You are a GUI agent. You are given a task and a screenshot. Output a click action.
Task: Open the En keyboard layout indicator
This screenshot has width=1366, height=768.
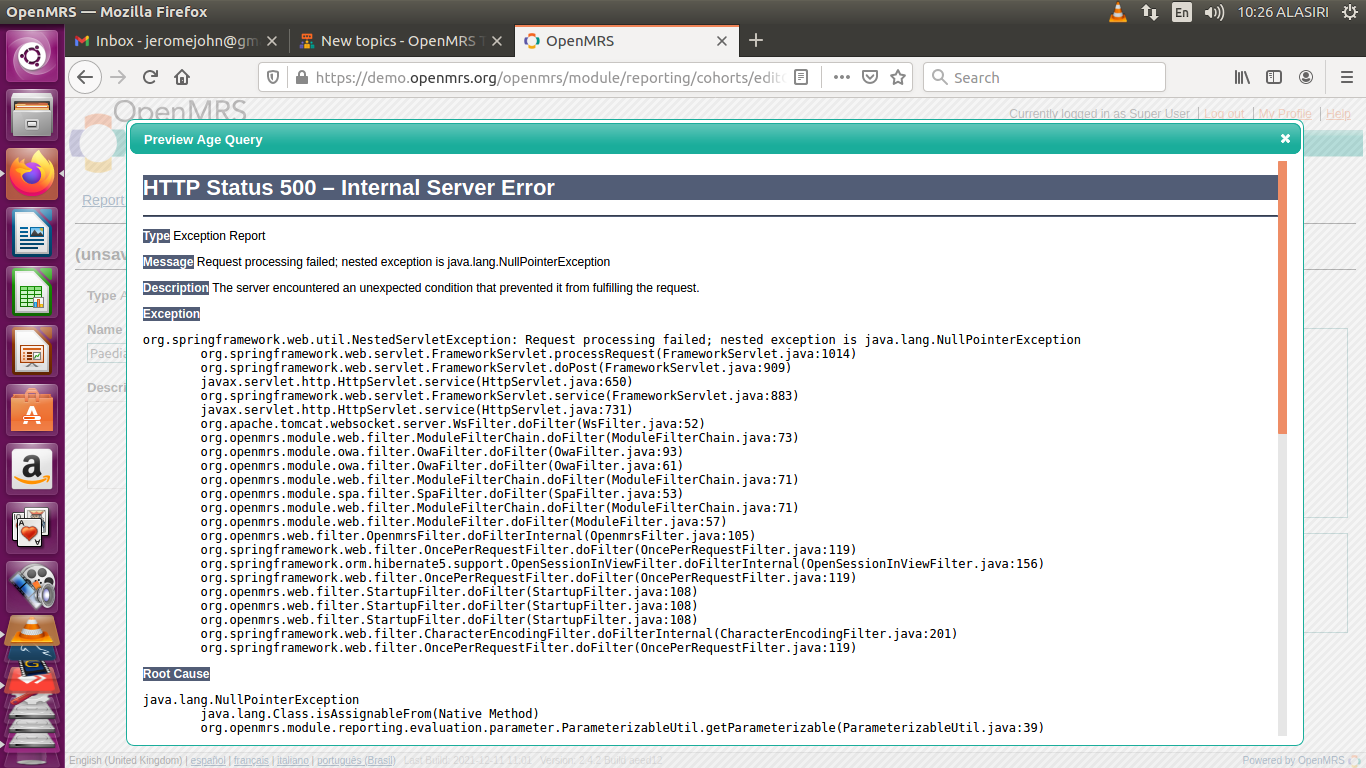tap(1182, 12)
